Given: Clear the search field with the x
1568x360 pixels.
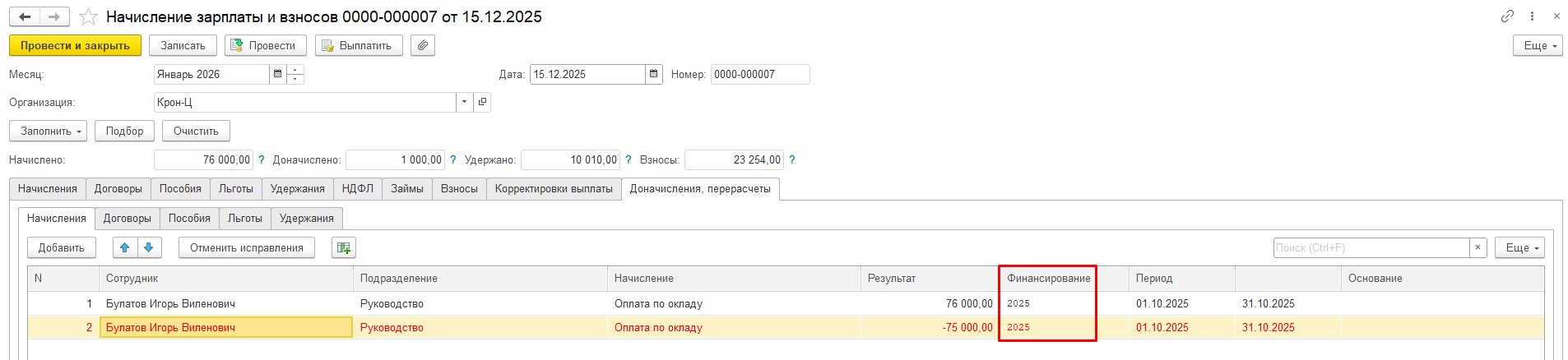Looking at the screenshot, I should coord(1478,247).
